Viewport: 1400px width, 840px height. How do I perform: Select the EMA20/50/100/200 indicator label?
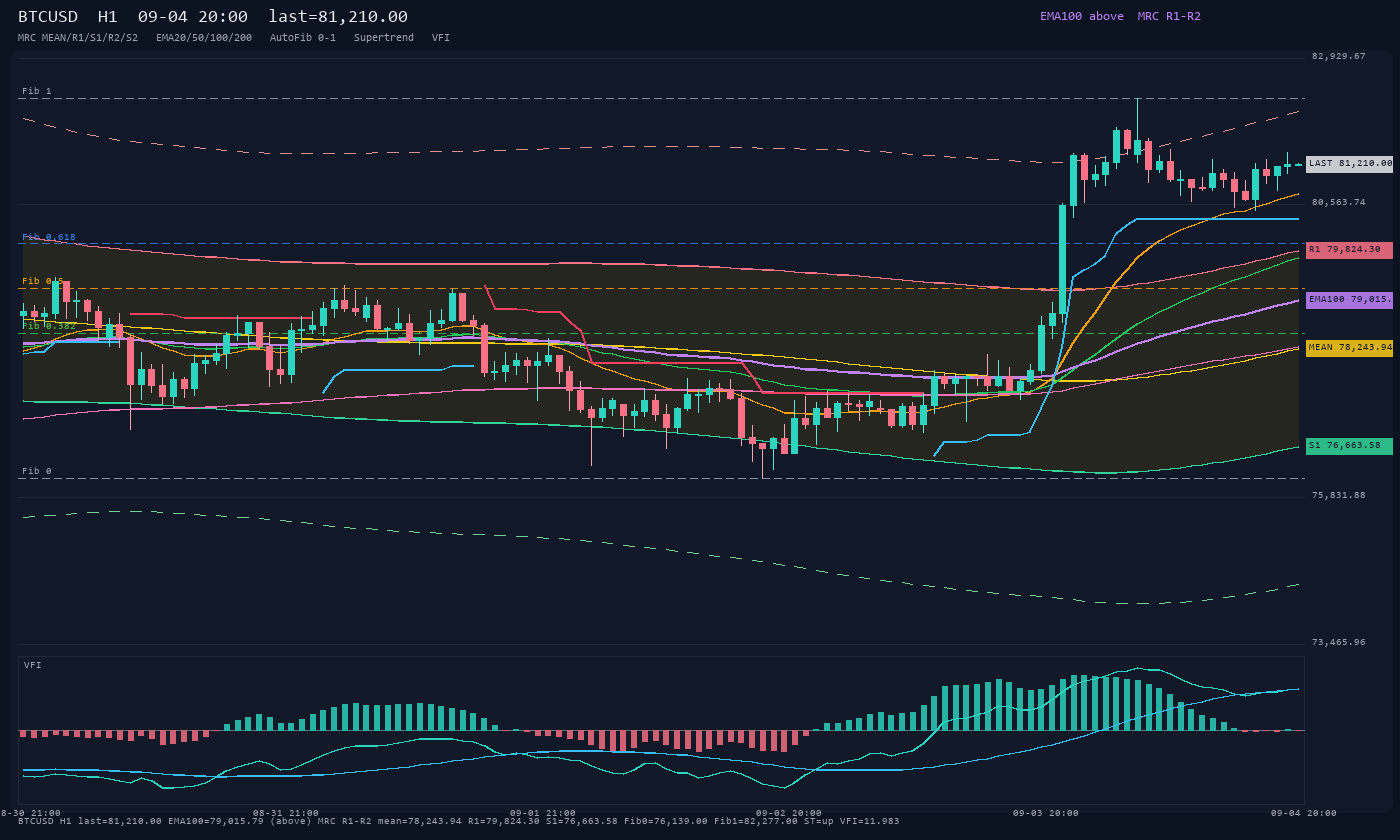pos(204,38)
